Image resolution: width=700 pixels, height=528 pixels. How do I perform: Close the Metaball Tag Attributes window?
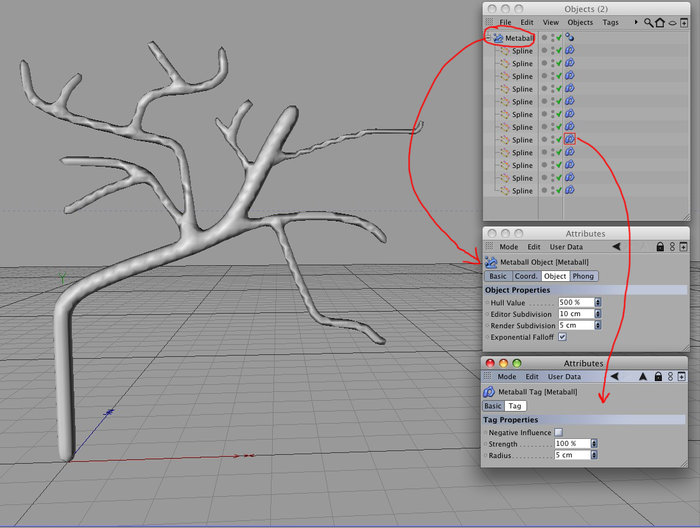coord(490,363)
